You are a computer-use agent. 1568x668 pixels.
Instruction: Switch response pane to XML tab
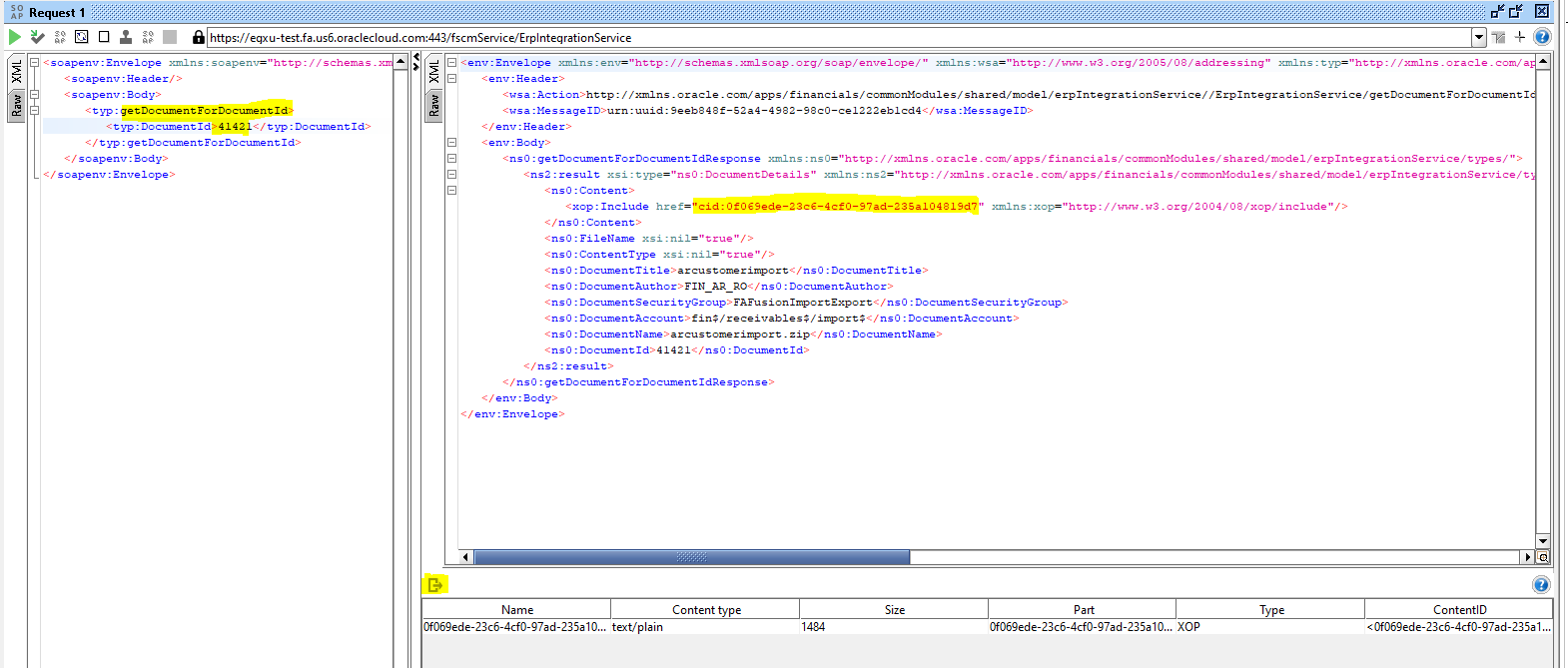(x=433, y=72)
